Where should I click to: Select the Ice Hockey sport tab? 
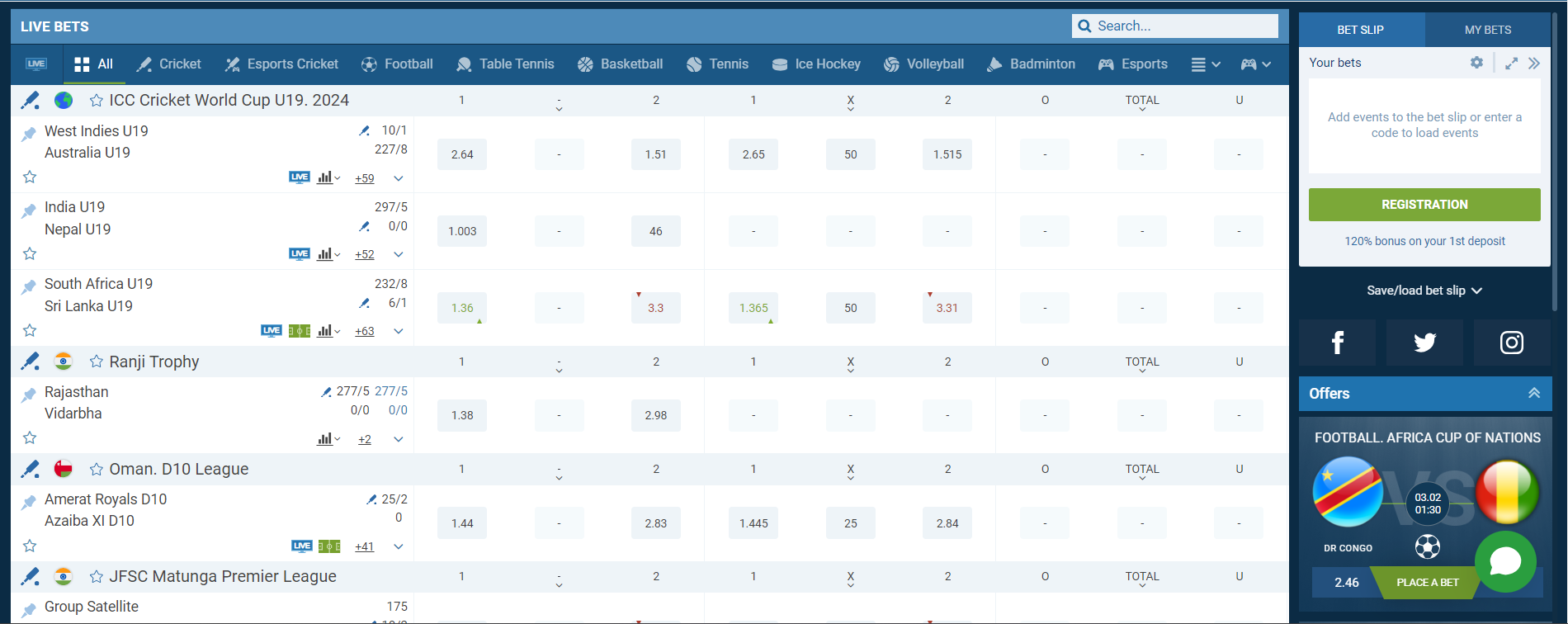[x=816, y=64]
